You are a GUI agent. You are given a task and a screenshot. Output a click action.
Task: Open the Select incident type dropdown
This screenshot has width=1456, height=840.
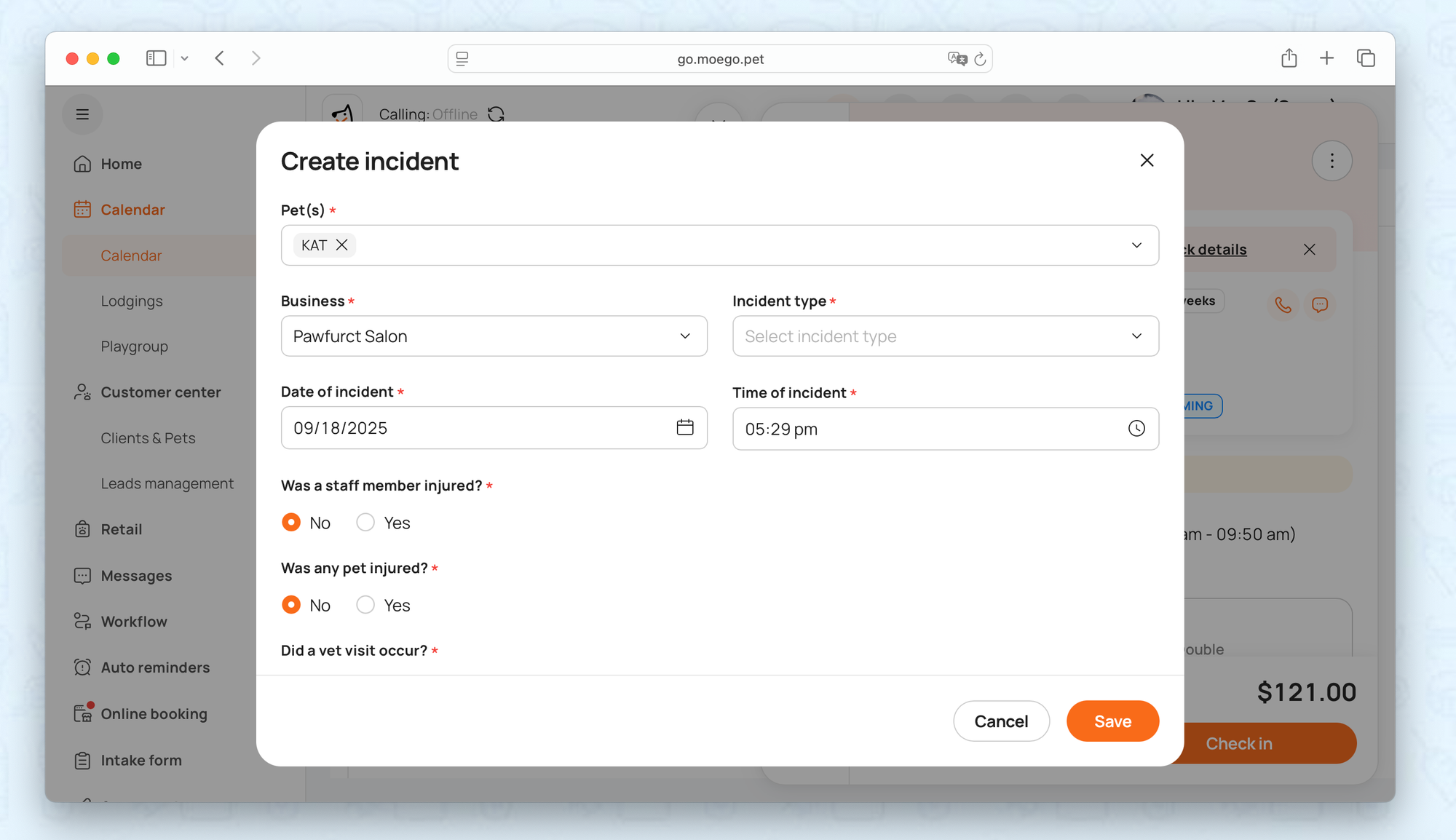click(x=945, y=336)
